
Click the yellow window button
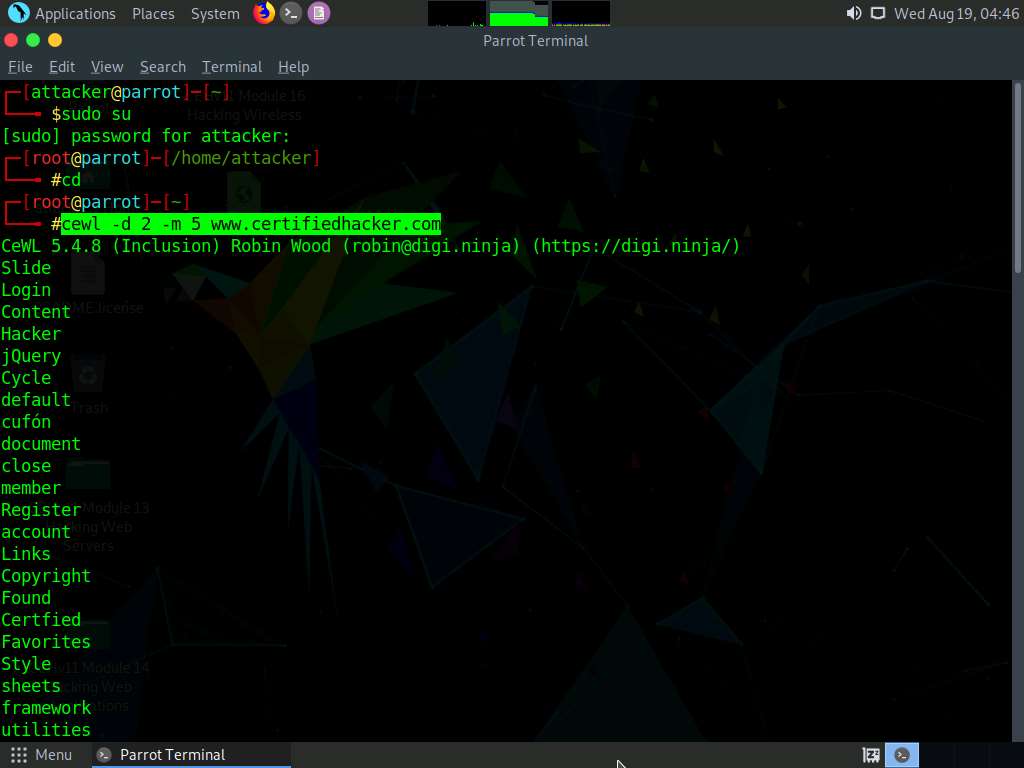[55, 40]
